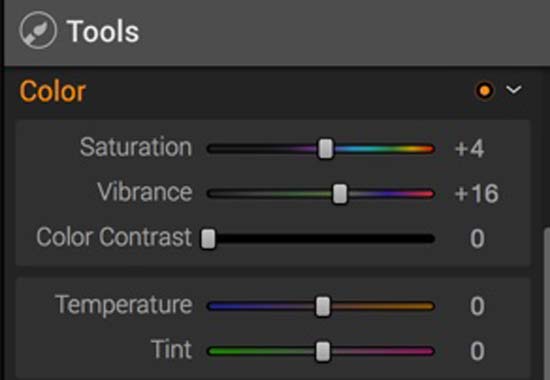
Task: Toggle the orange Color enable dot
Action: point(485,91)
